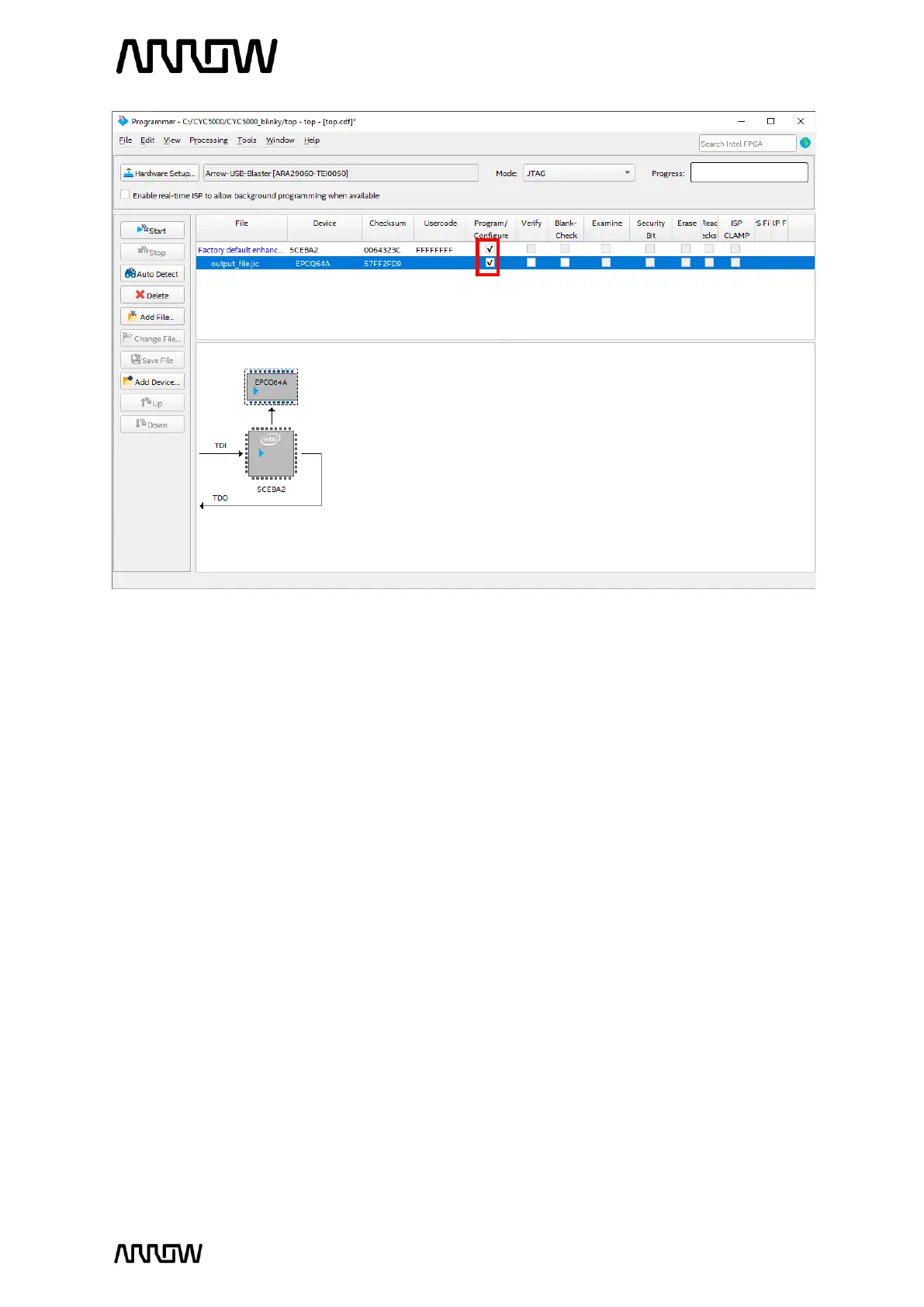Click the ISP CLAMP column header
924x1307 pixels.
(x=736, y=228)
